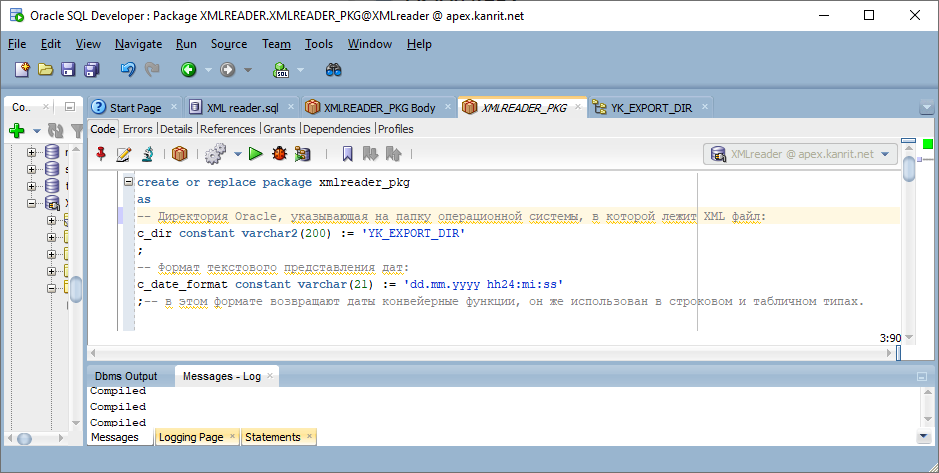Open the Help menu
Viewport: 939px width, 473px height.
(x=419, y=44)
